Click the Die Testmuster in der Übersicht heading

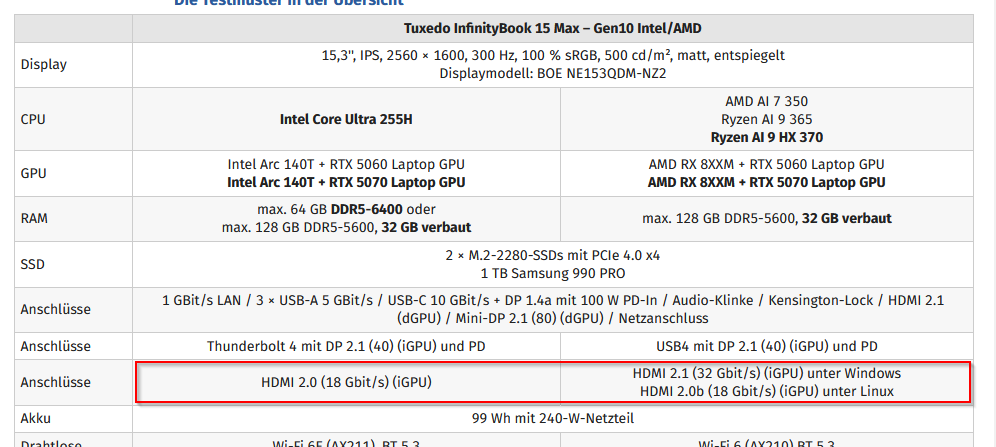click(x=288, y=2)
